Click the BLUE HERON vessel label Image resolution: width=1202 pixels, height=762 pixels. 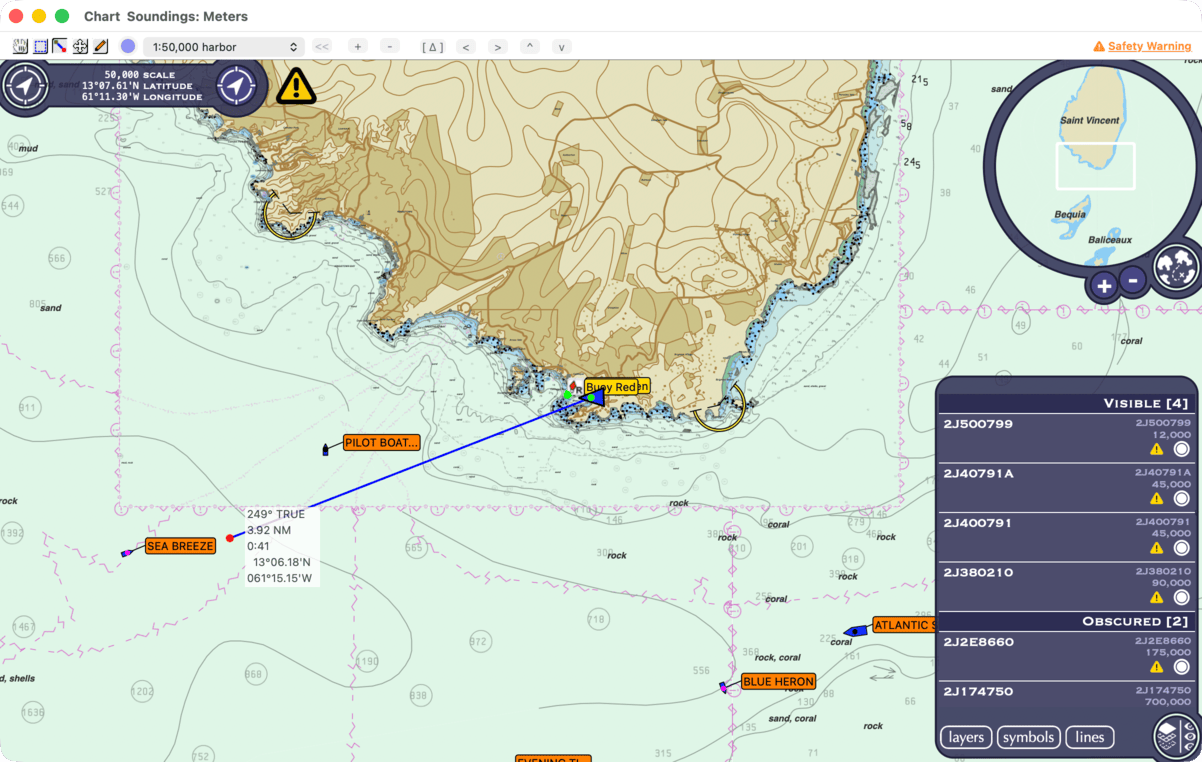coord(779,682)
